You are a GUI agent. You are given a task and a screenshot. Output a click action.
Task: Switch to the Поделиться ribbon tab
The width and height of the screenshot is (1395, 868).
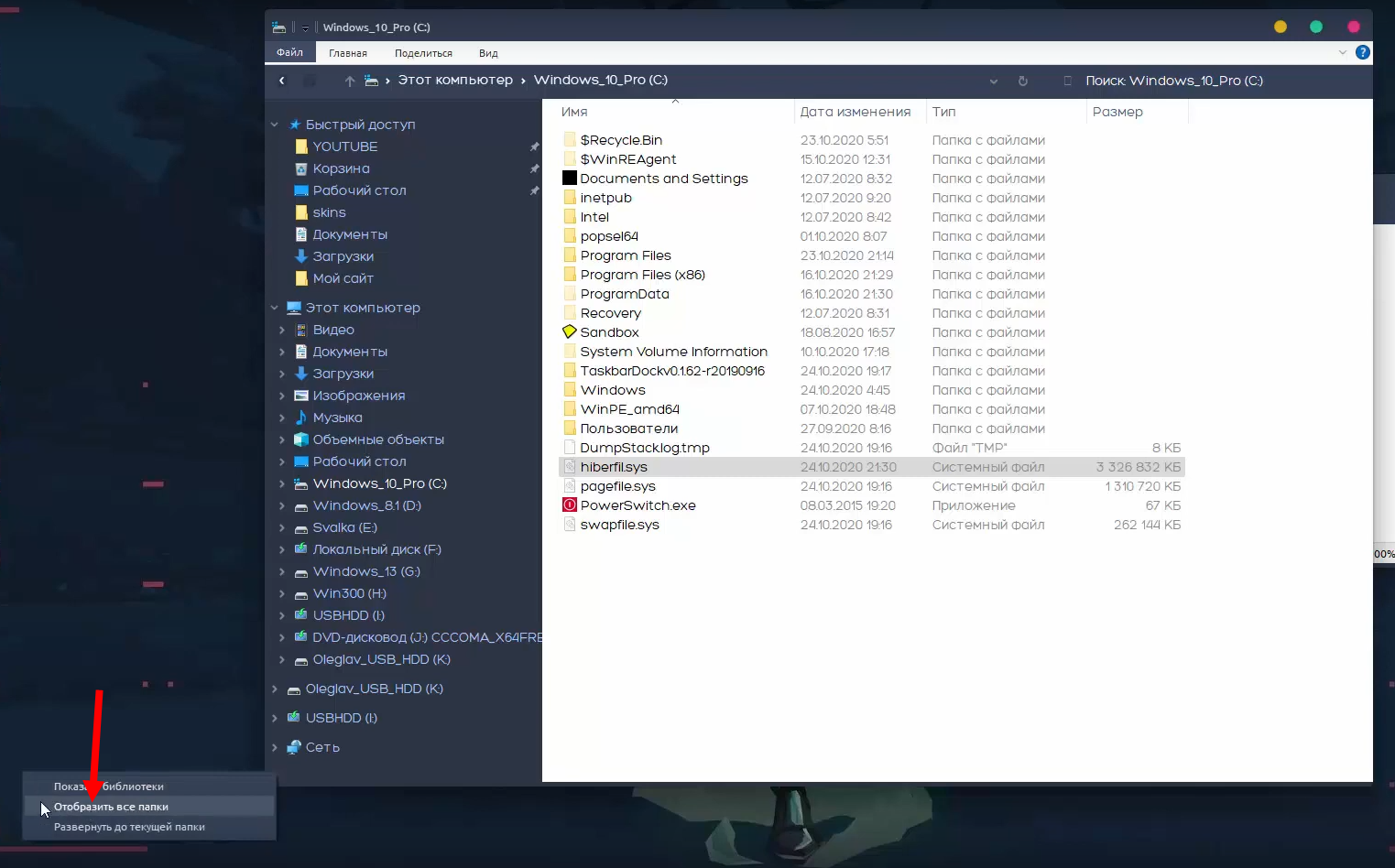(x=423, y=53)
